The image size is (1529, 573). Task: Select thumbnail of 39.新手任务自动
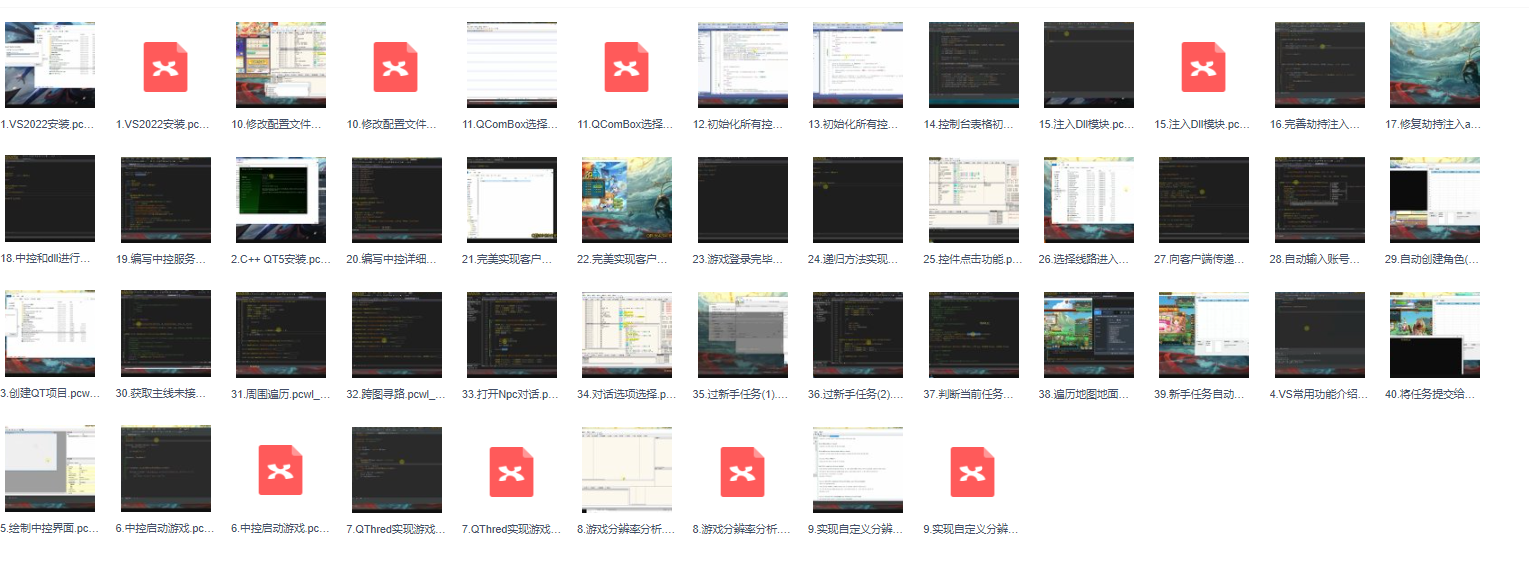[1204, 334]
